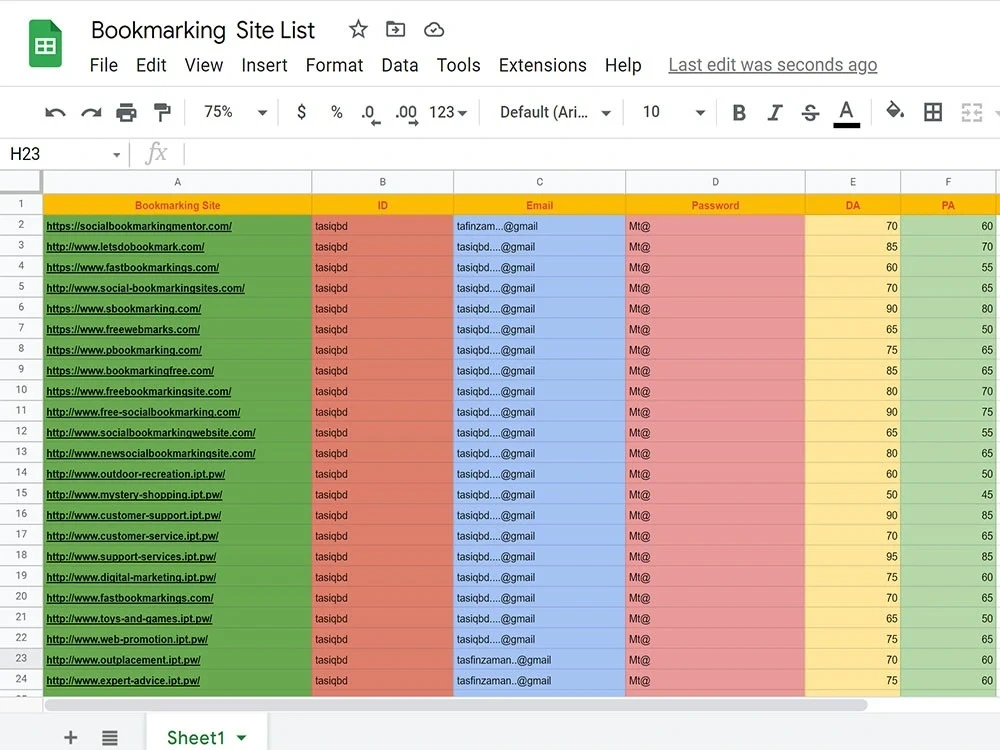Viewport: 1000px width, 750px height.
Task: Open the File menu
Action: tap(103, 65)
